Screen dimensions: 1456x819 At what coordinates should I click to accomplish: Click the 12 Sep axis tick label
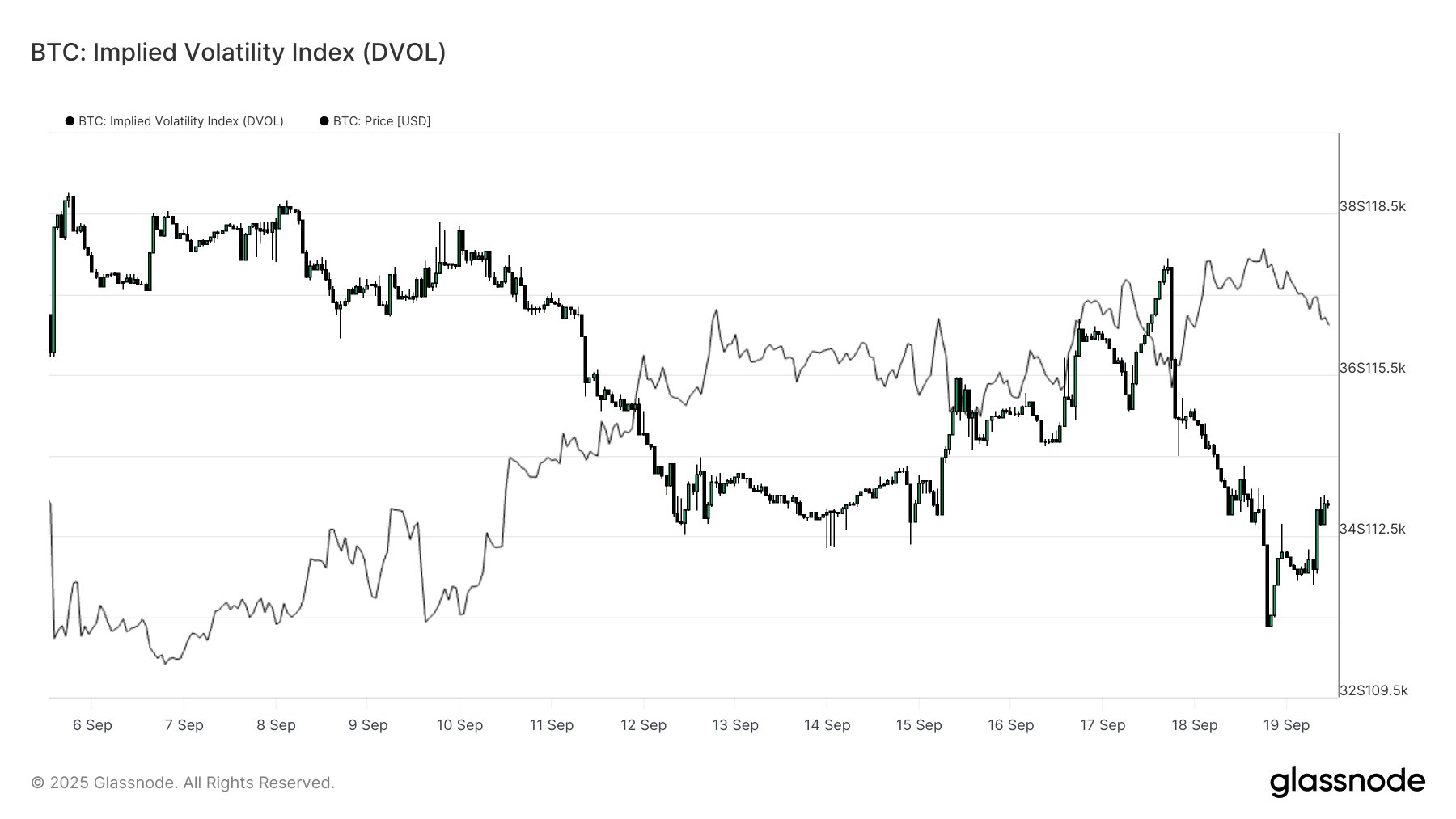pos(643,725)
